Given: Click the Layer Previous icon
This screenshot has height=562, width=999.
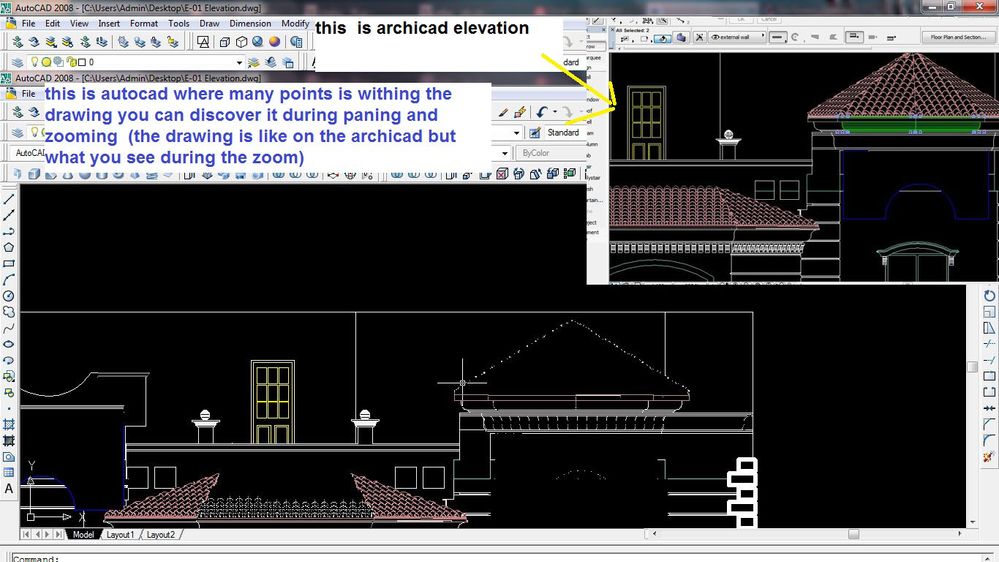Looking at the screenshot, I should tap(271, 62).
